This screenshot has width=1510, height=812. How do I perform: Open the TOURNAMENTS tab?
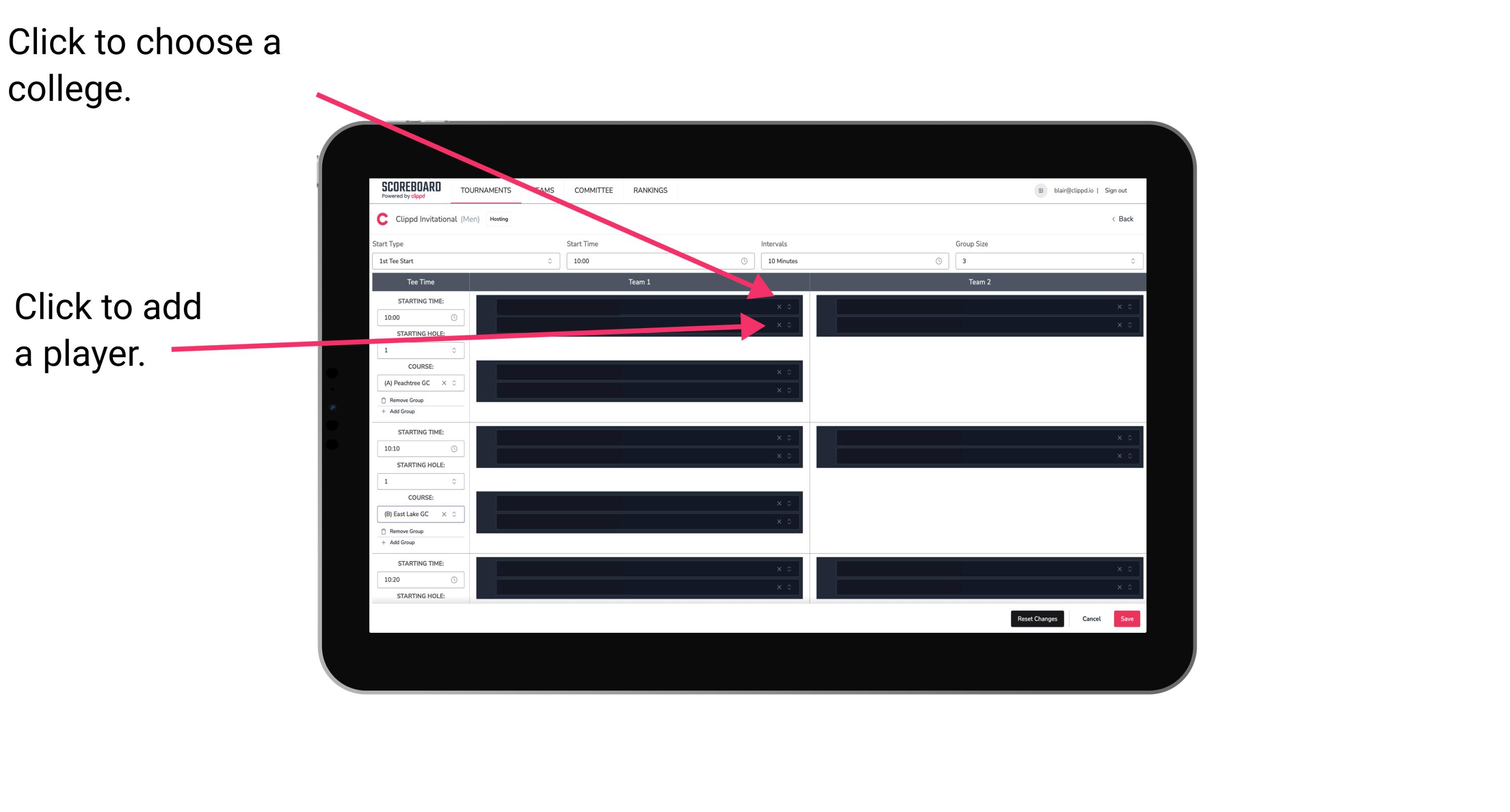(x=484, y=191)
